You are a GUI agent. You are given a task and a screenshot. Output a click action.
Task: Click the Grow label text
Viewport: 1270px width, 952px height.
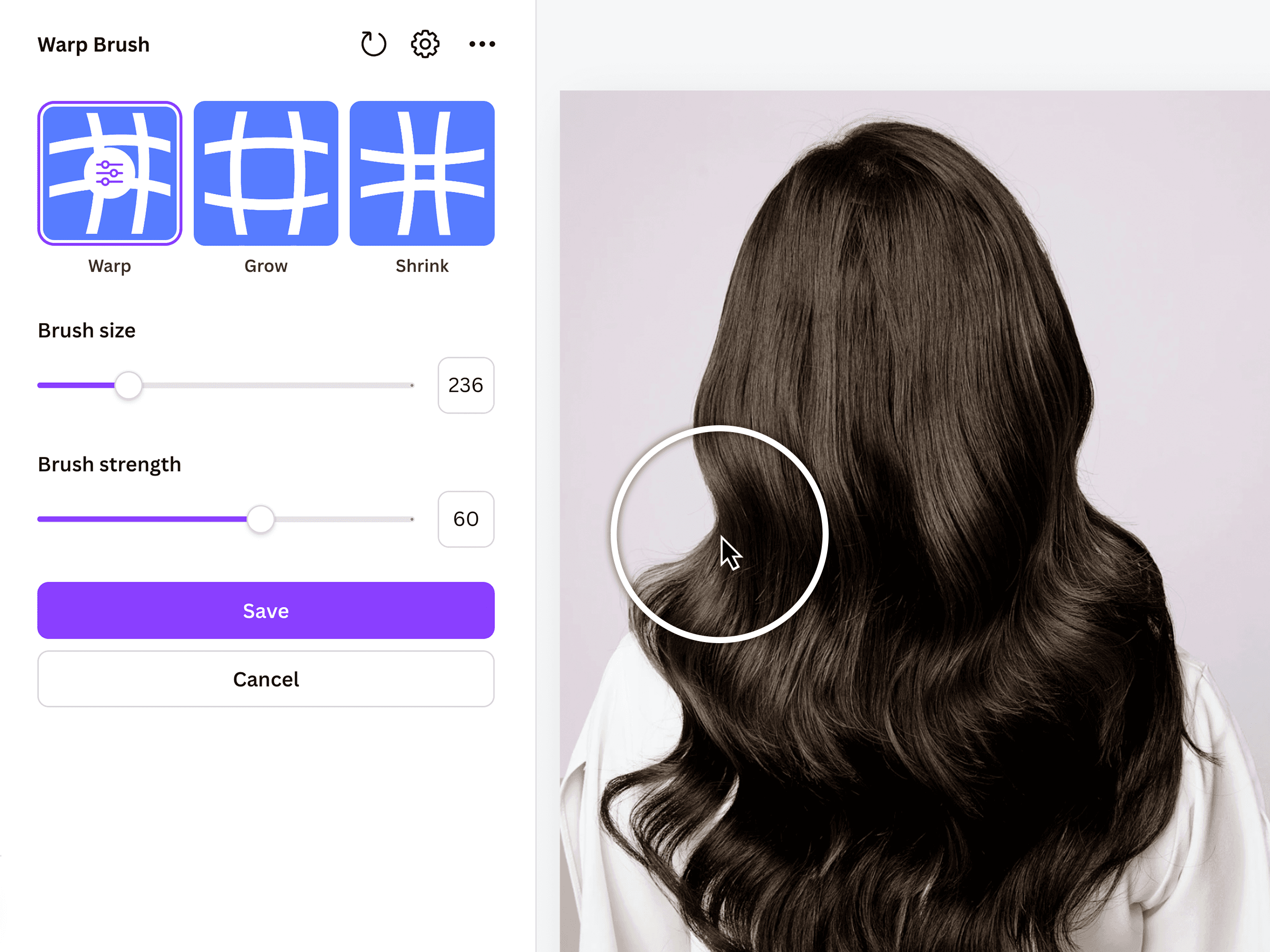coord(266,266)
